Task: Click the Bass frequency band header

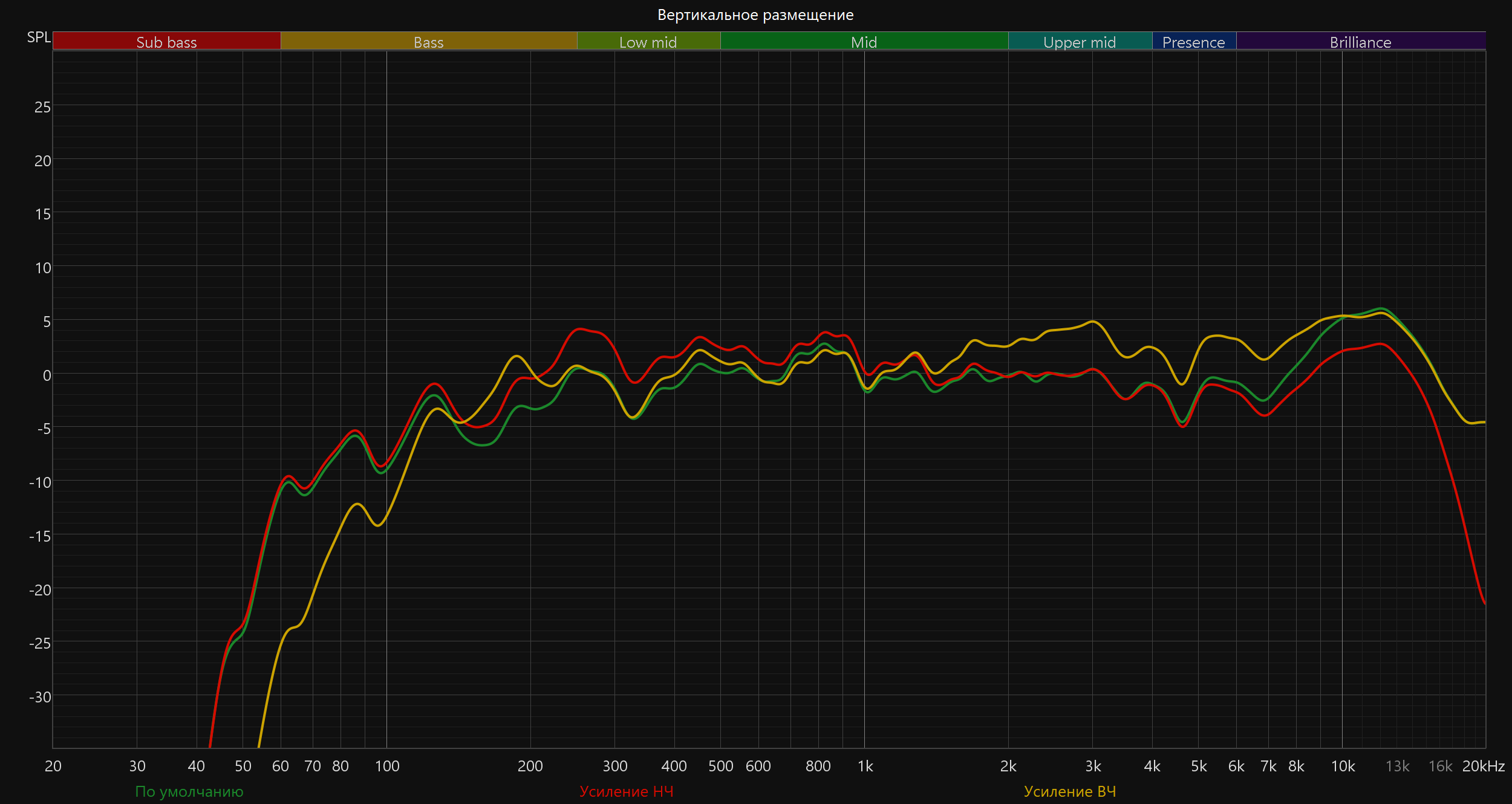Action: tap(428, 42)
